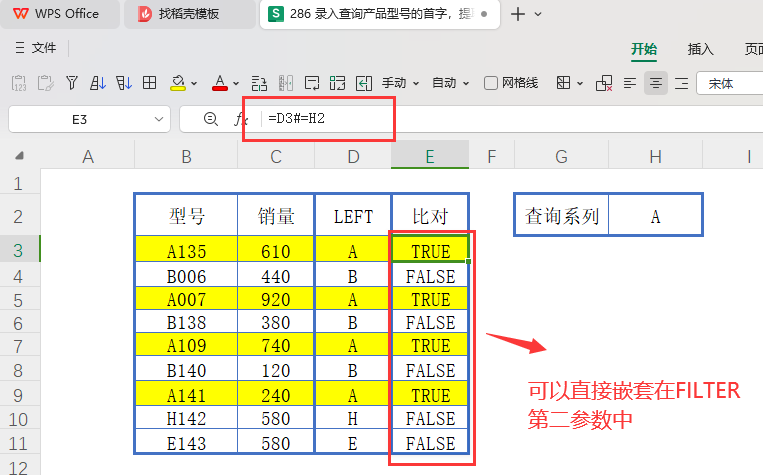Image resolution: width=763 pixels, height=475 pixels.
Task: Click the plus new tab button
Action: (518, 14)
